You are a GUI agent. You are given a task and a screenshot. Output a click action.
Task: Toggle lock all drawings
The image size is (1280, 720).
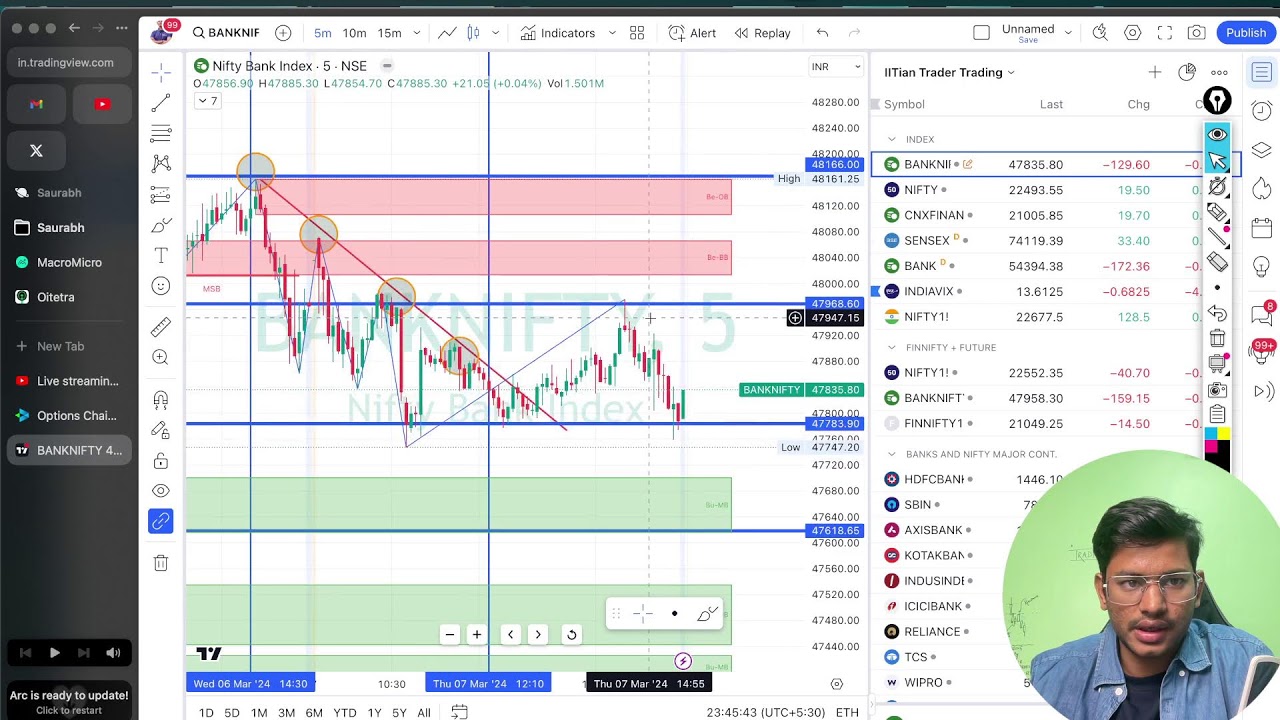(x=161, y=461)
